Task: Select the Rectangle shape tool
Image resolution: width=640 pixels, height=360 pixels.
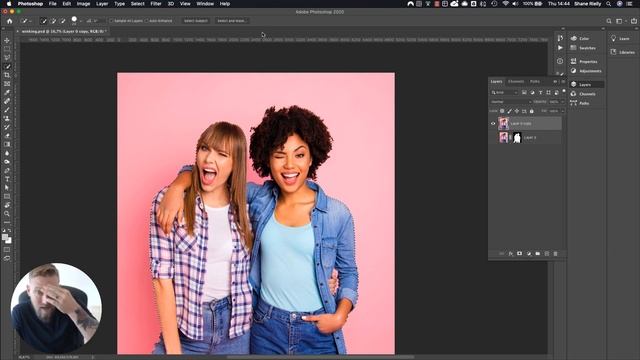Action: coord(7,196)
